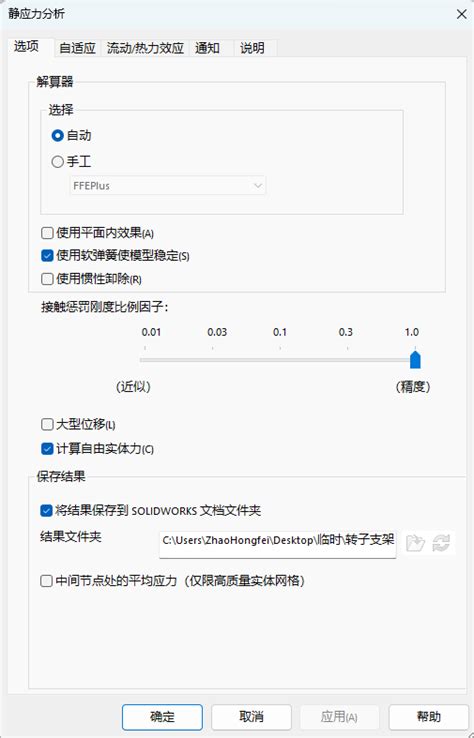Select the 手工 solver radio button
The width and height of the screenshot is (474, 738).
pyautogui.click(x=57, y=162)
